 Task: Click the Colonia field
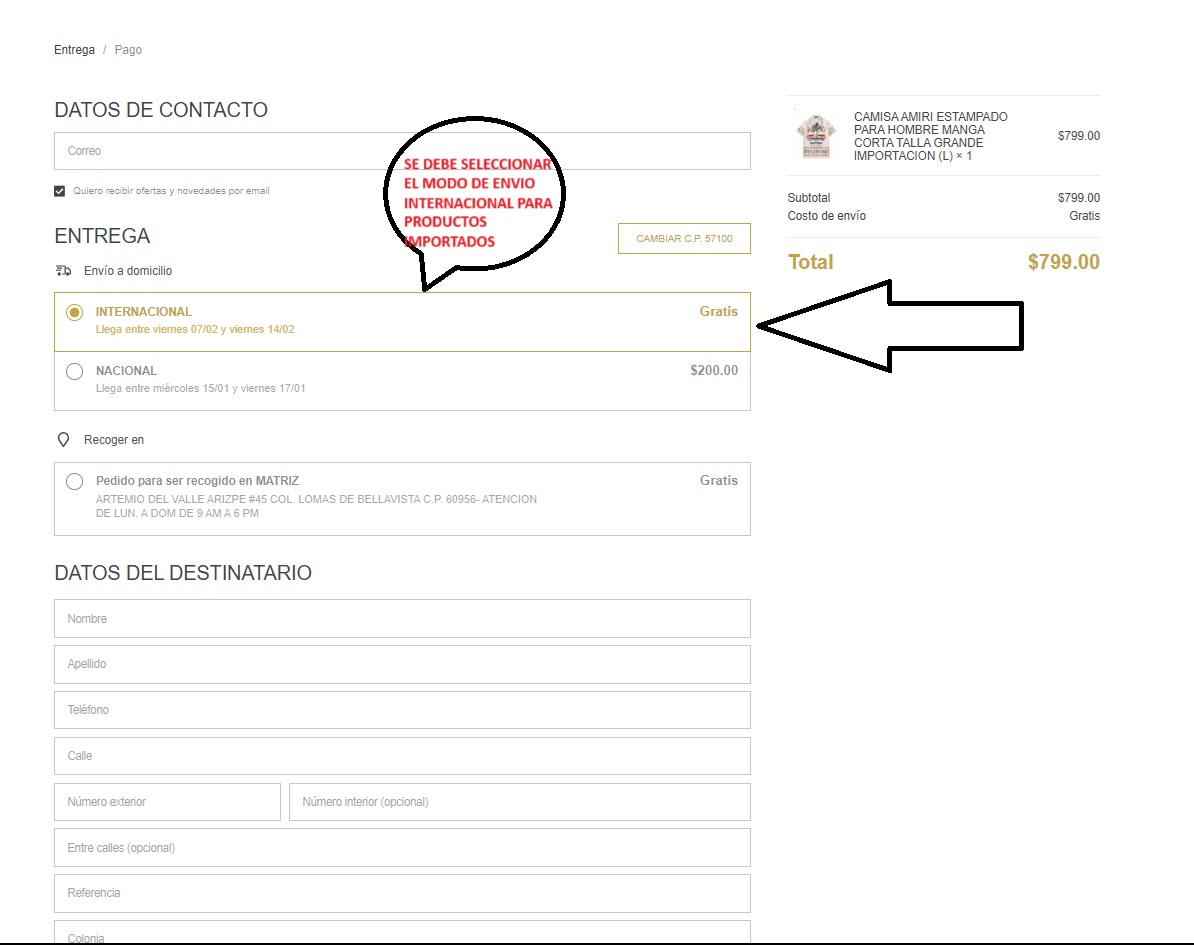(x=402, y=934)
